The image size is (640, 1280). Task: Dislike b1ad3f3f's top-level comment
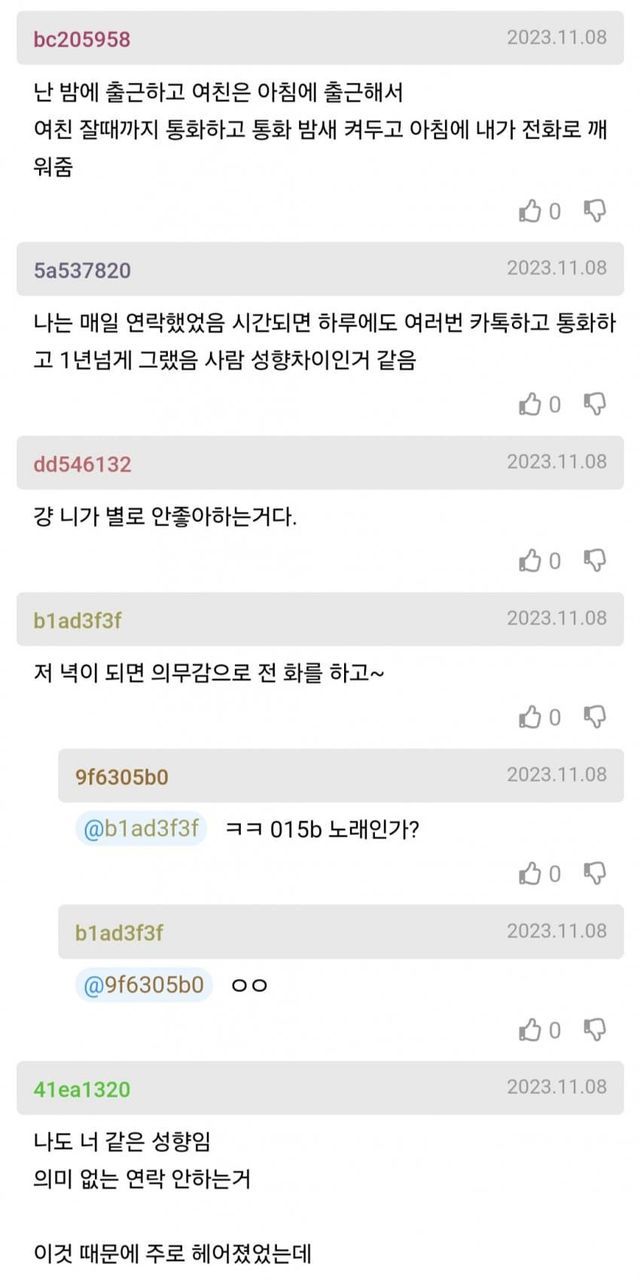(595, 717)
